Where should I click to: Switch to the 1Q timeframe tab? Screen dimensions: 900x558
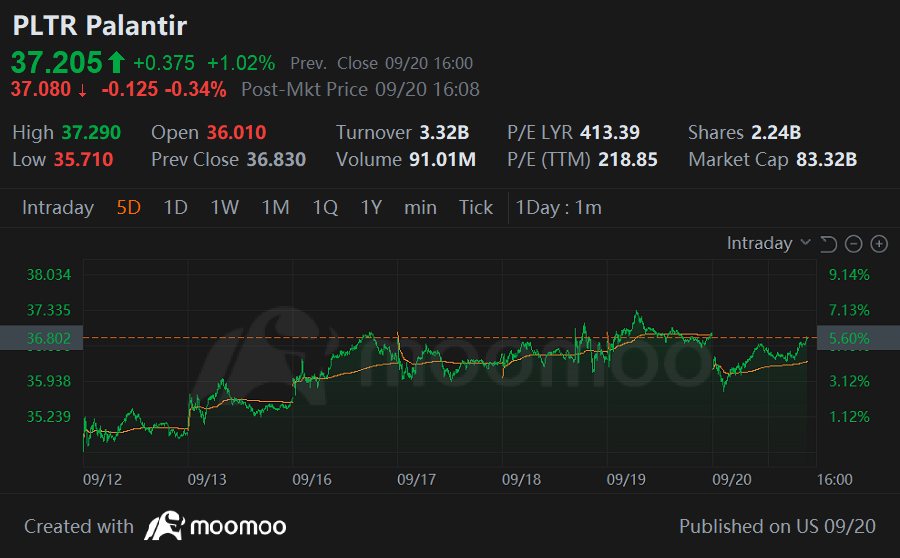tap(325, 207)
